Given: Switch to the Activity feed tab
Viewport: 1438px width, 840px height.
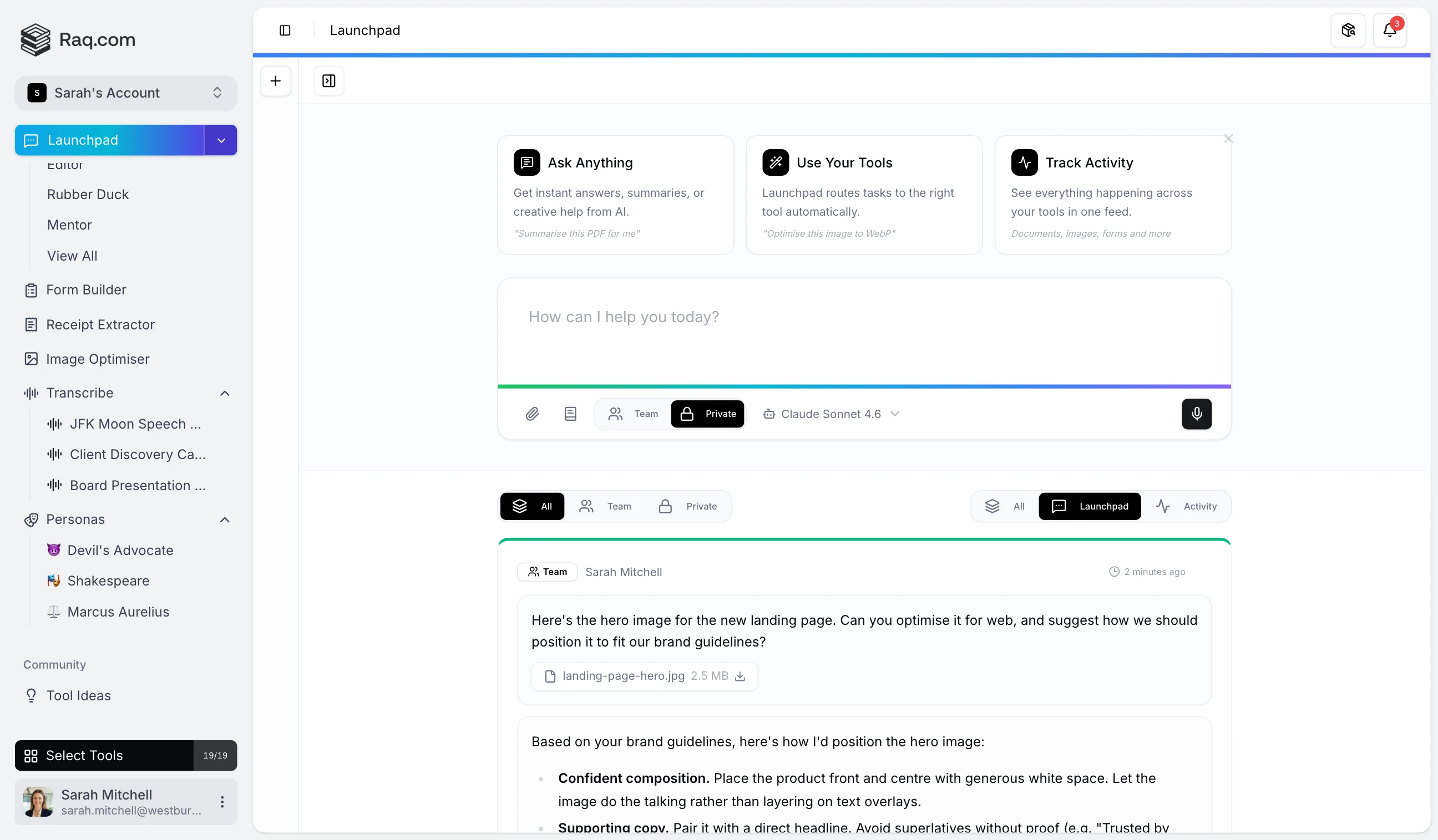Looking at the screenshot, I should [x=1186, y=506].
